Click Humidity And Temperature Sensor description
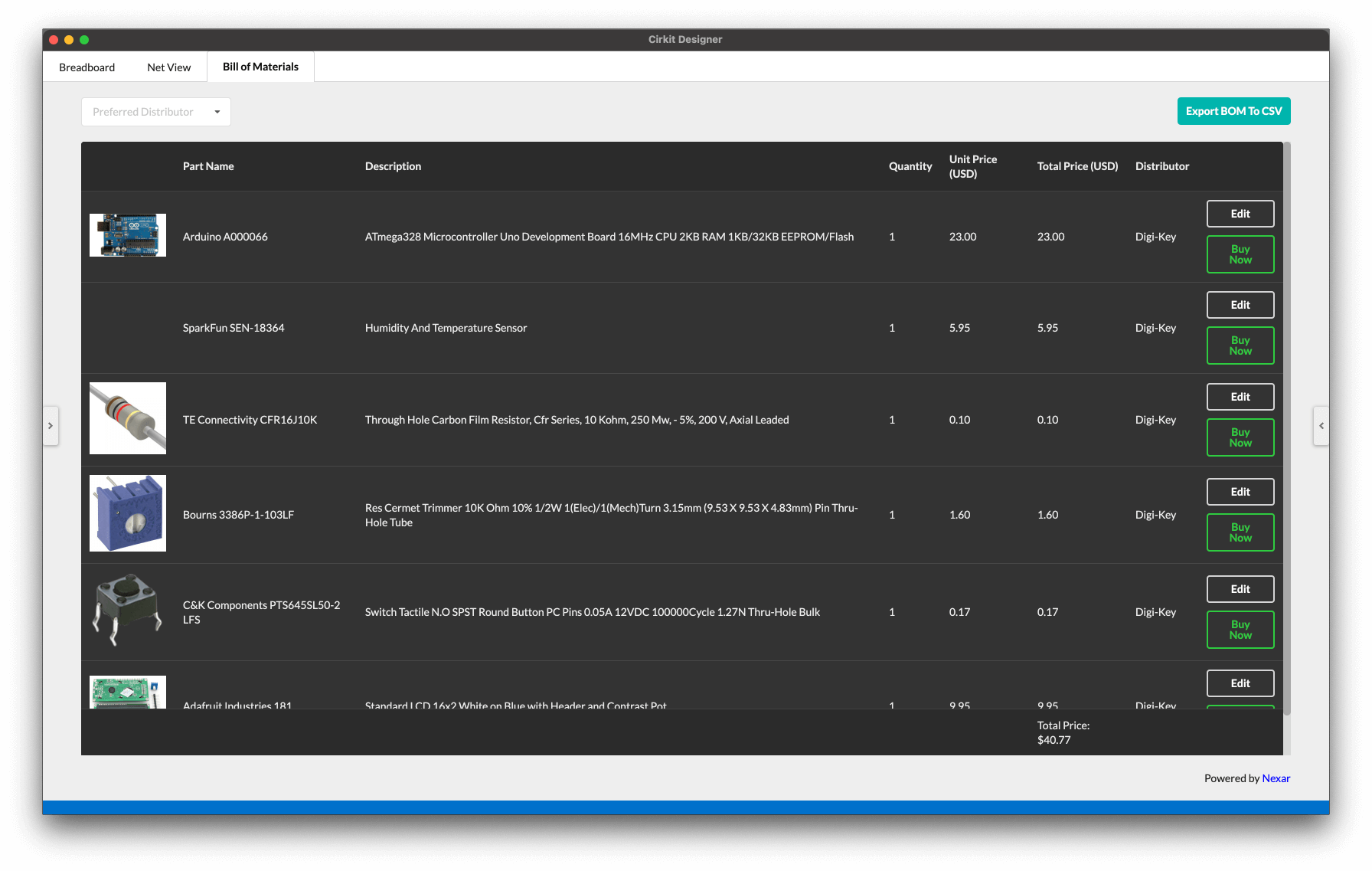The height and width of the screenshot is (871, 1372). pyautogui.click(x=446, y=328)
